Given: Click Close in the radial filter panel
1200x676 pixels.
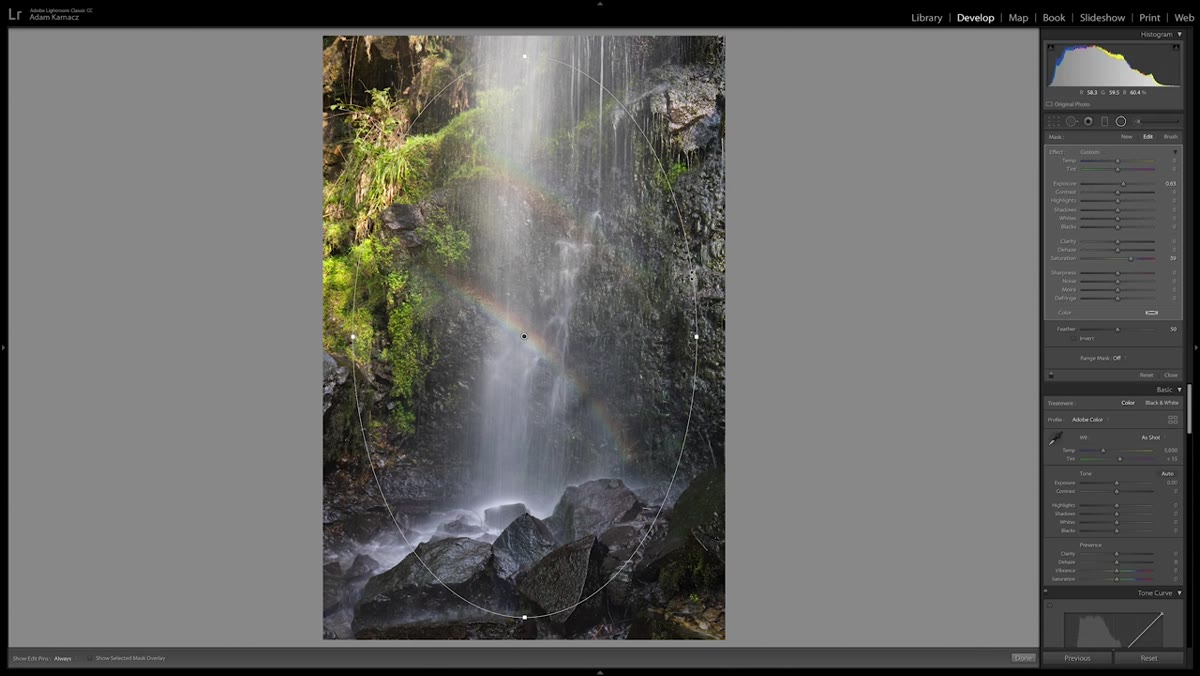Looking at the screenshot, I should pyautogui.click(x=1171, y=375).
